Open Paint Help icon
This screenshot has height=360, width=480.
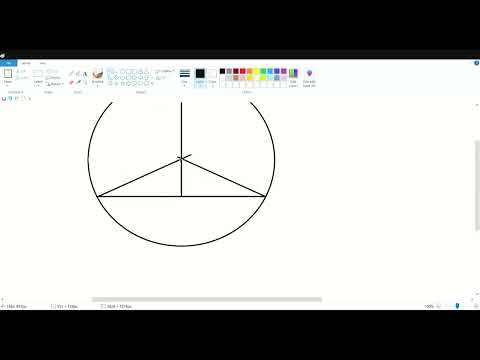477,63
